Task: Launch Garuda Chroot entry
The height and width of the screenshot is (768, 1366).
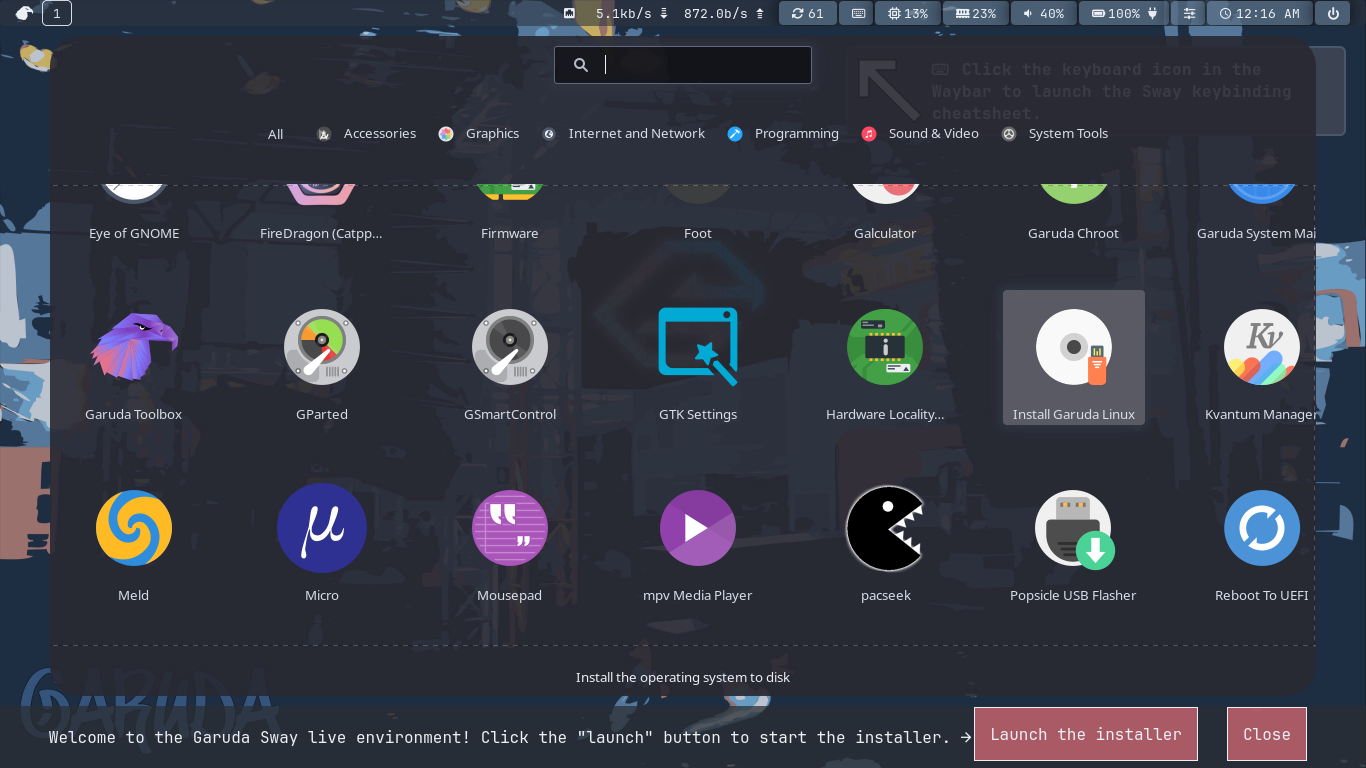Action: coord(1074,215)
